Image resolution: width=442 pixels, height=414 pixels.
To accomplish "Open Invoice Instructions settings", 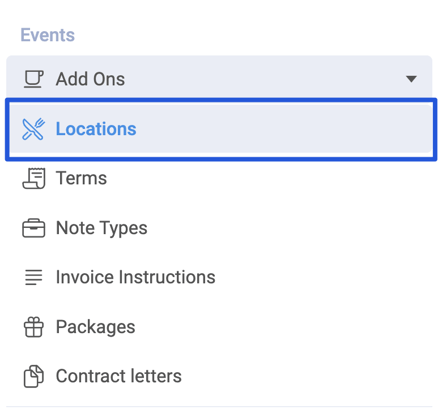I will (x=136, y=277).
